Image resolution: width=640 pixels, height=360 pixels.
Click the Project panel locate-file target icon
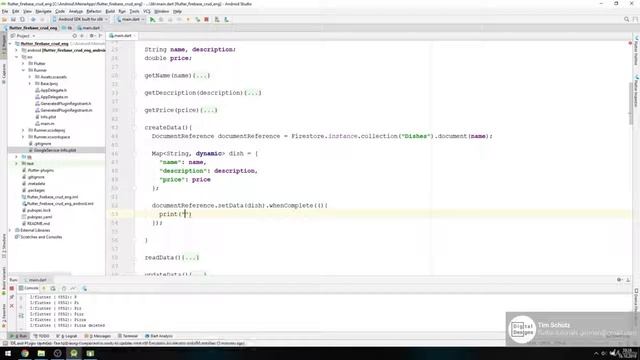tap(74, 36)
